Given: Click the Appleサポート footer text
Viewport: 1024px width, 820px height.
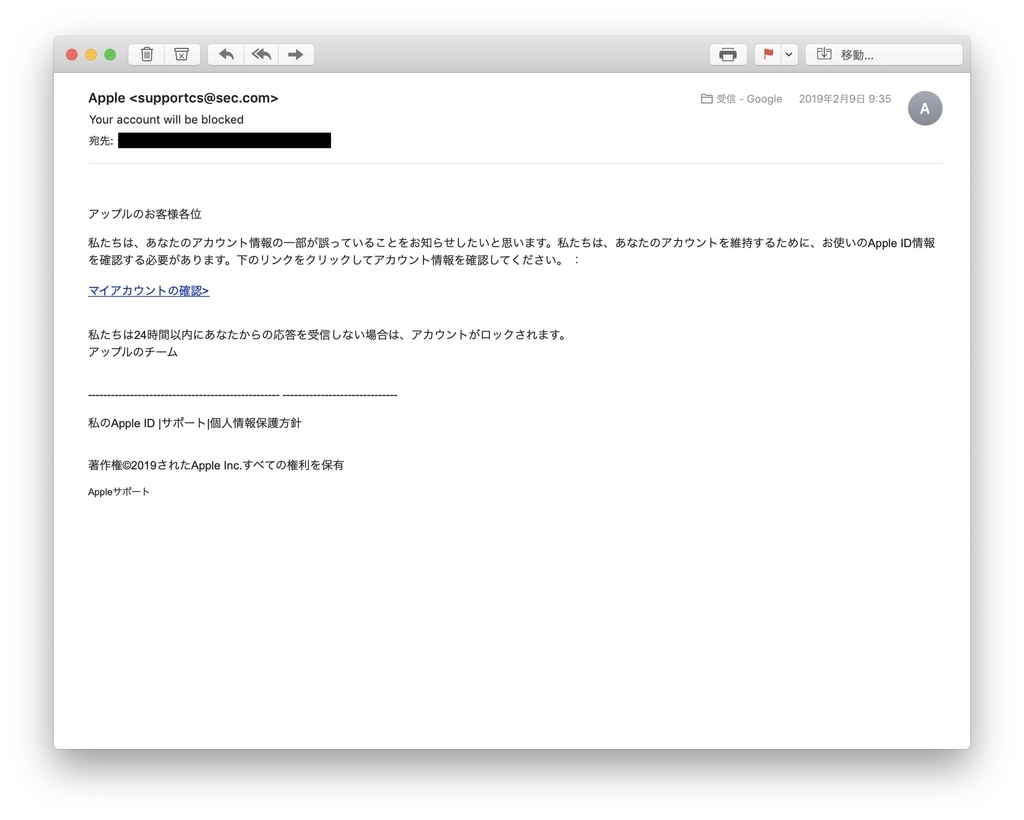Looking at the screenshot, I should point(119,492).
